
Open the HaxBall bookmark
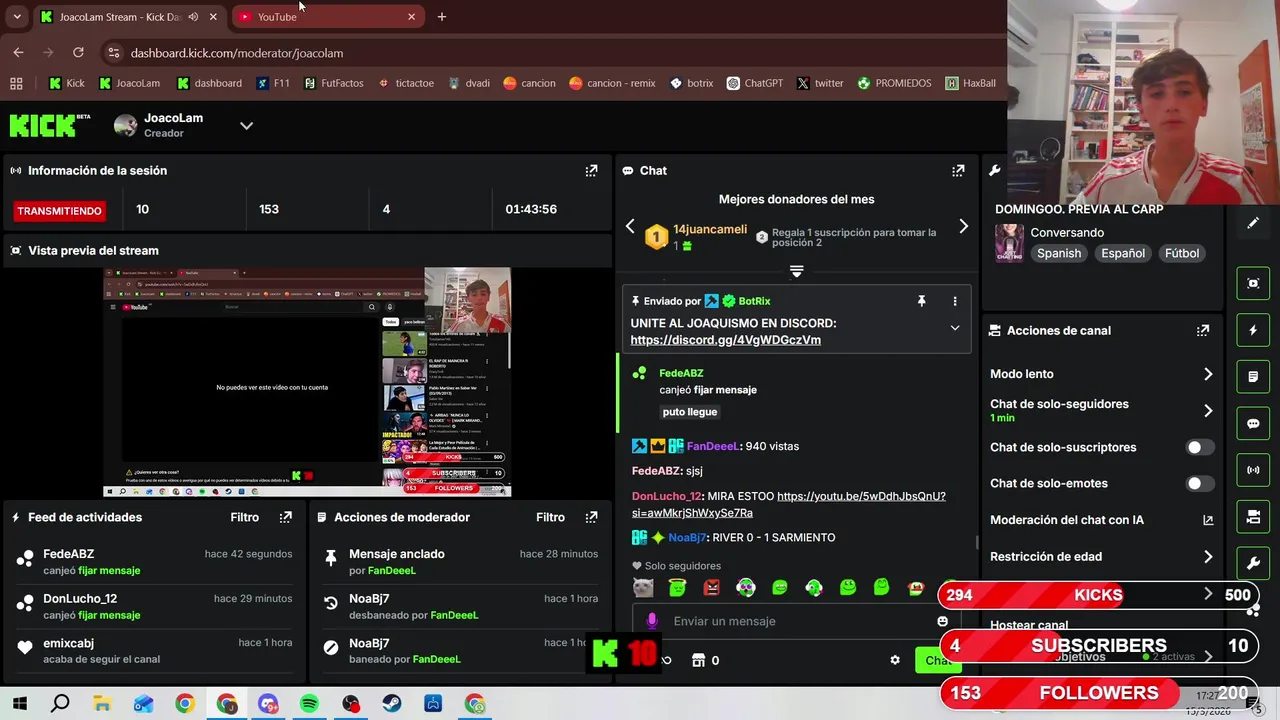(x=970, y=83)
